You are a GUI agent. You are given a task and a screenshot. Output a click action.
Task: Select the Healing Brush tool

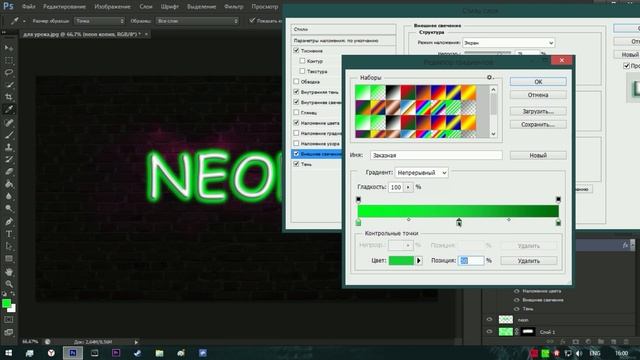tap(9, 122)
